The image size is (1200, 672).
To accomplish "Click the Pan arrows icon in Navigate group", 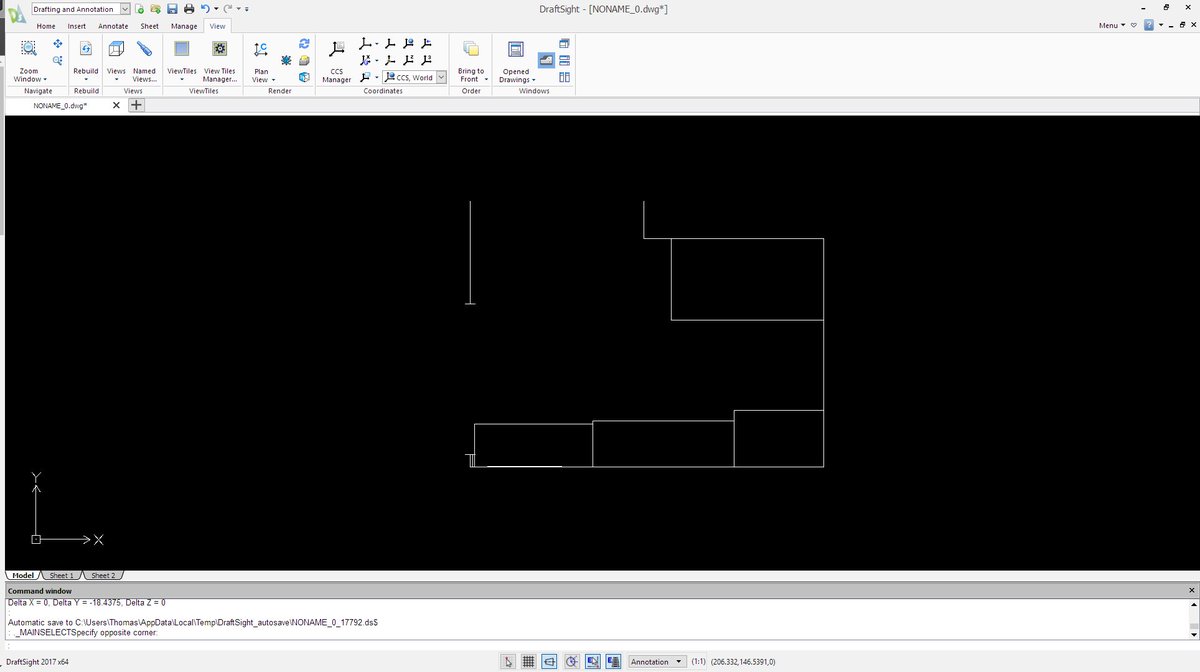I will click(x=58, y=44).
